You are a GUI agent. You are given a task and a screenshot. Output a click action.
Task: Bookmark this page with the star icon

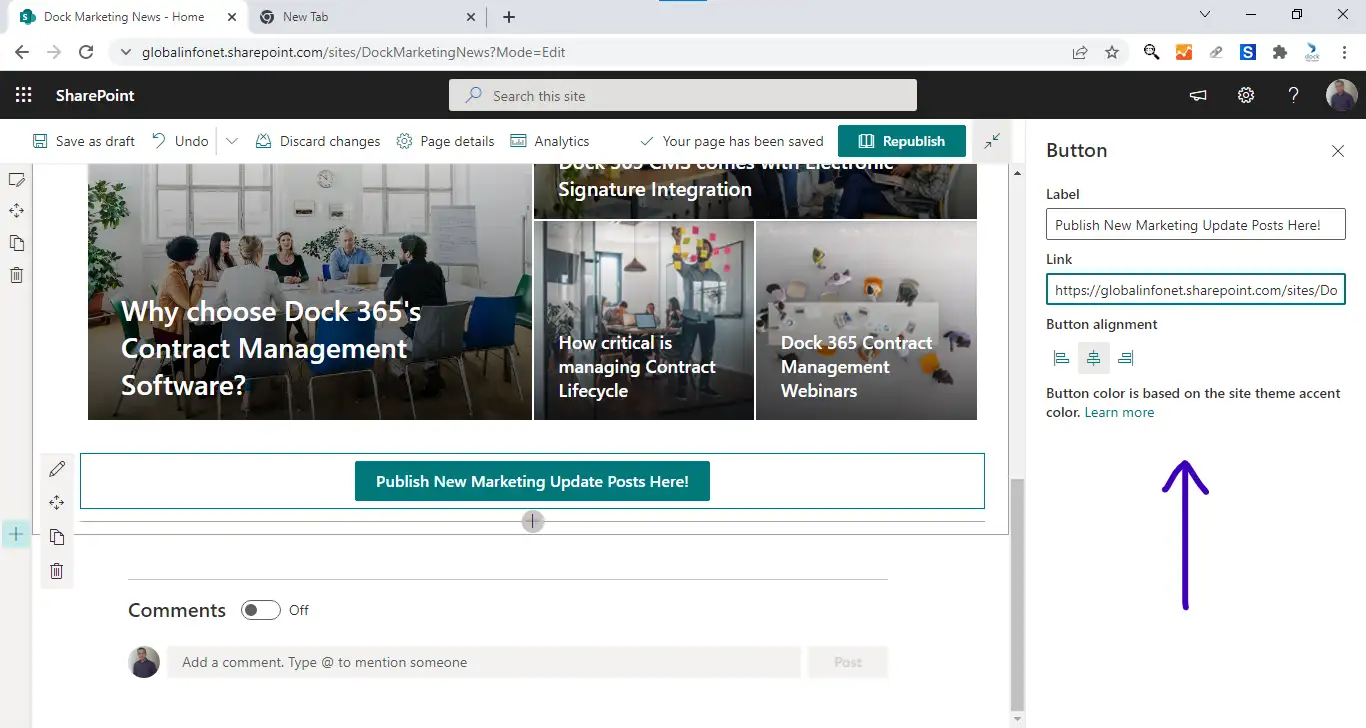(1112, 52)
